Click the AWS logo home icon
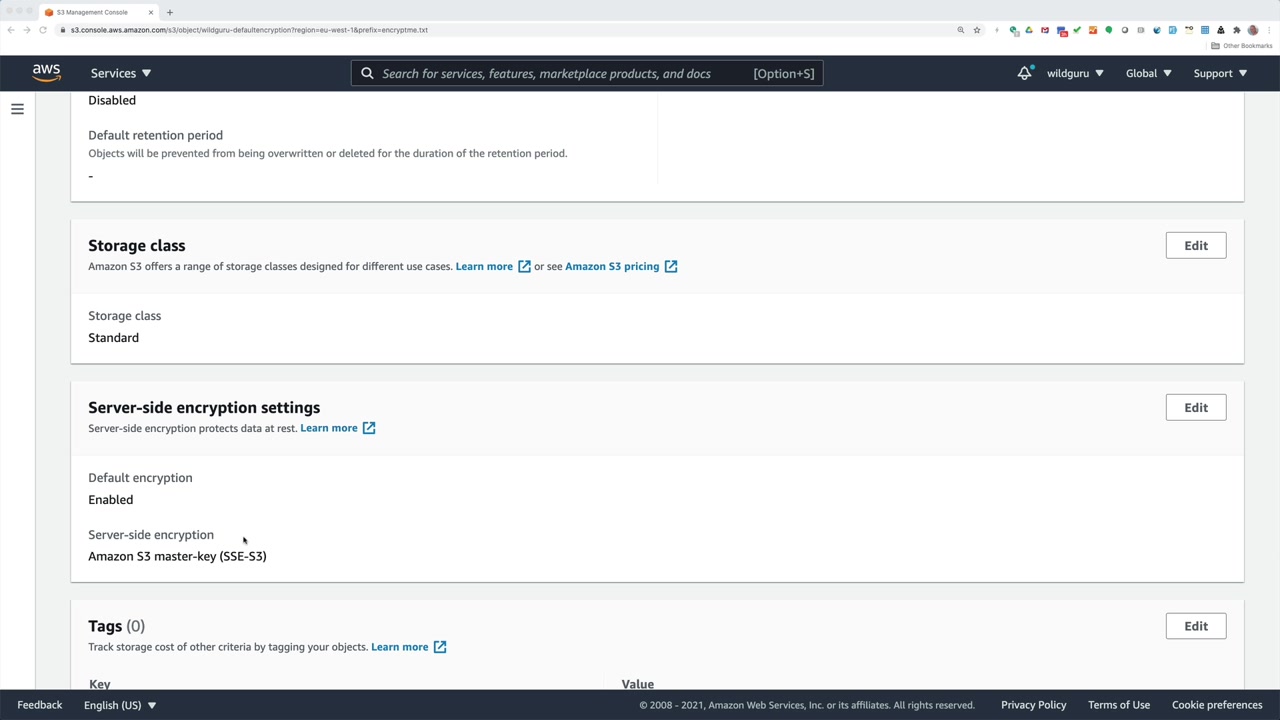The image size is (1280, 720). tap(46, 73)
